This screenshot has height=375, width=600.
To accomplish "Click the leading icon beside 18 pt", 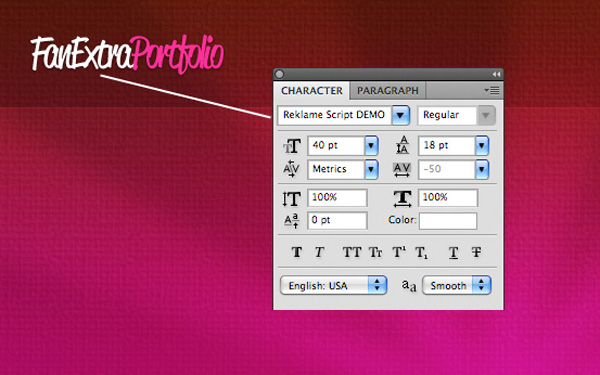I will [x=402, y=145].
